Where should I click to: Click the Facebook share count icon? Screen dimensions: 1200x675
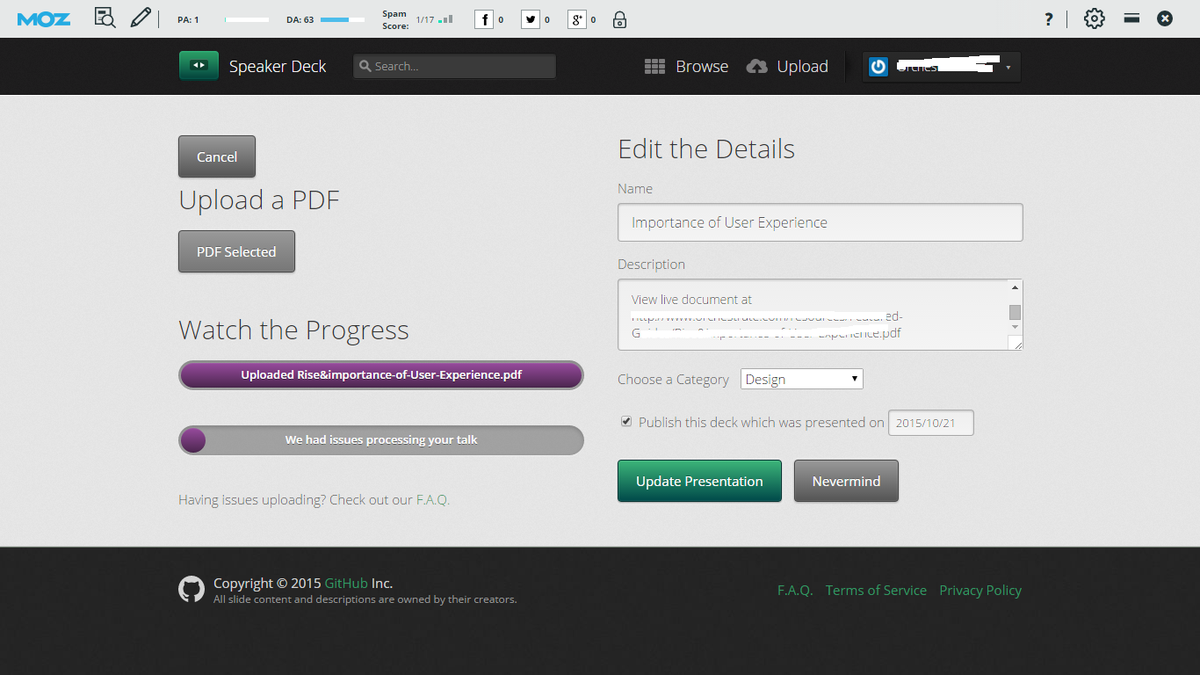click(x=484, y=19)
